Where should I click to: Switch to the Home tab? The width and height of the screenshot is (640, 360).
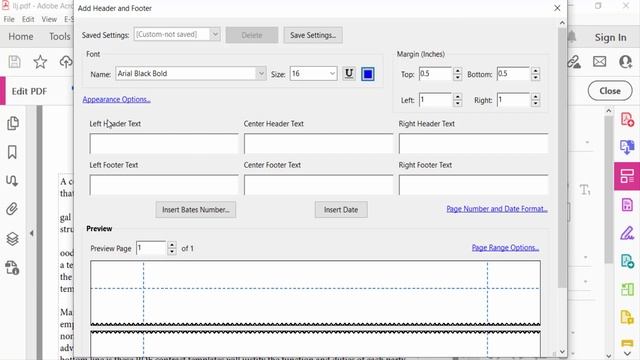(x=21, y=37)
